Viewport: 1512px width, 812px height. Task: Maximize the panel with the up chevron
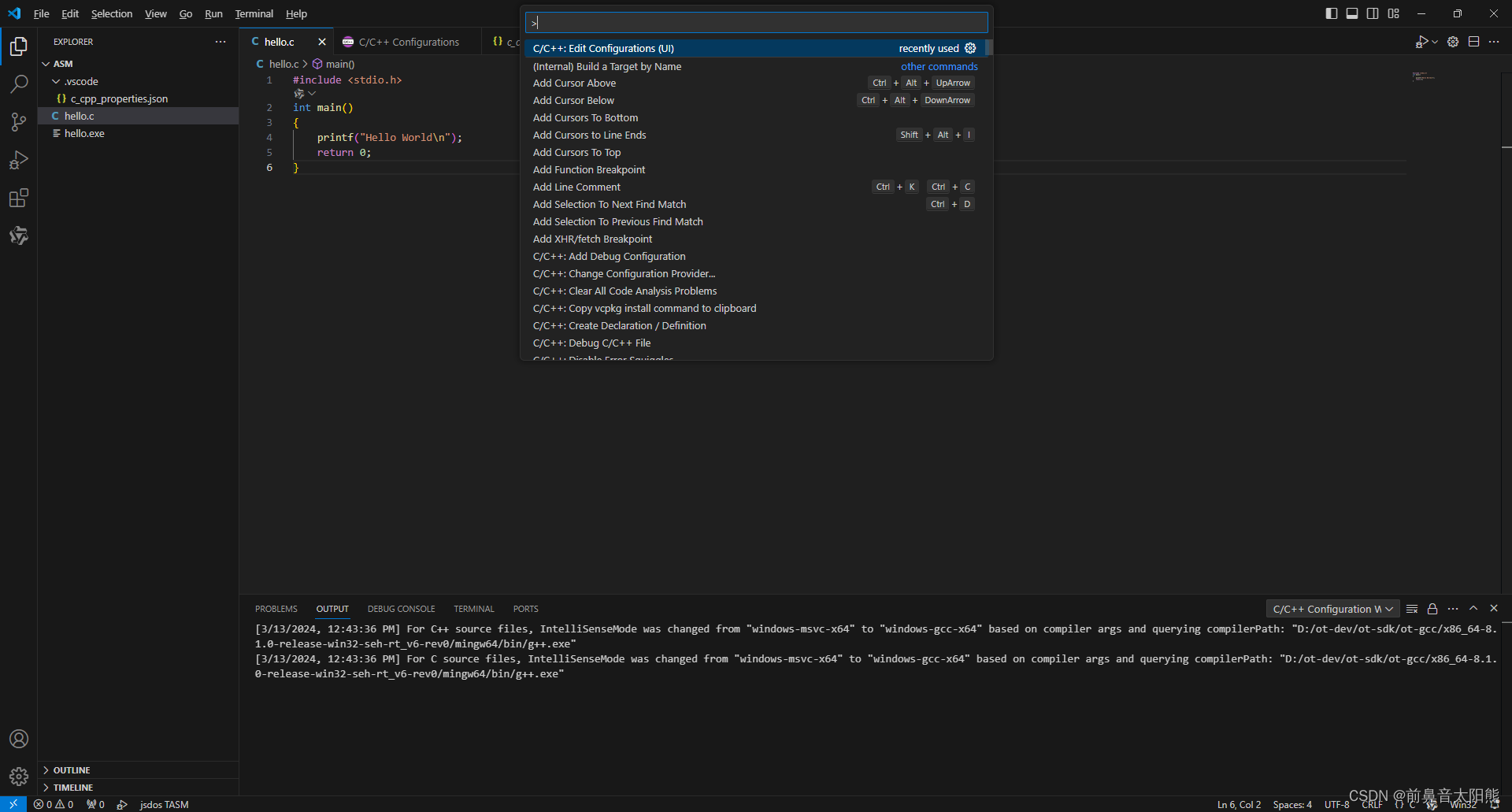[x=1473, y=608]
